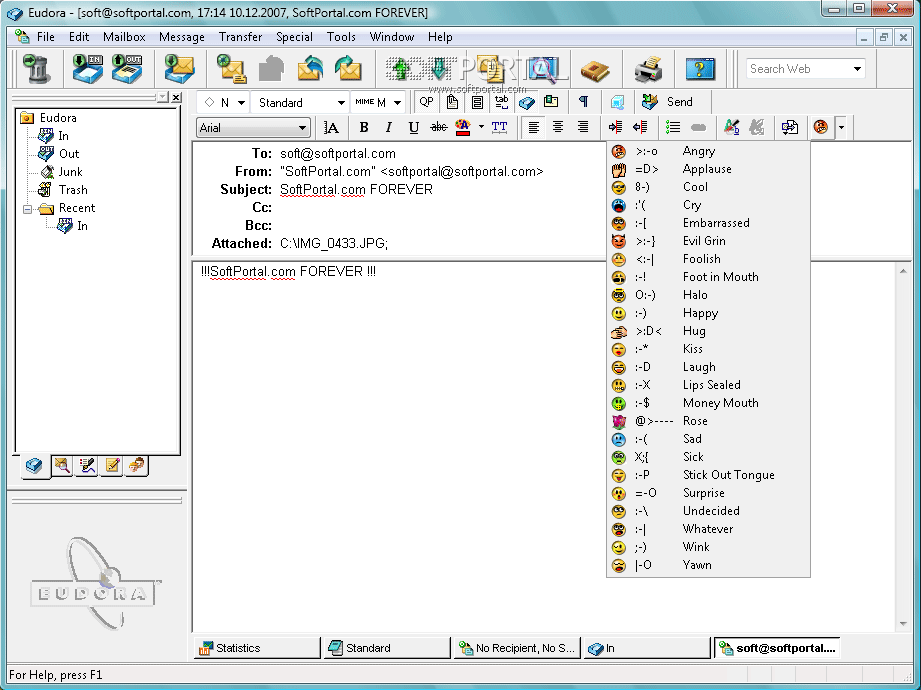Screen dimensions: 921x690
Task: Click the emoticon face toolbar button
Action: point(821,127)
